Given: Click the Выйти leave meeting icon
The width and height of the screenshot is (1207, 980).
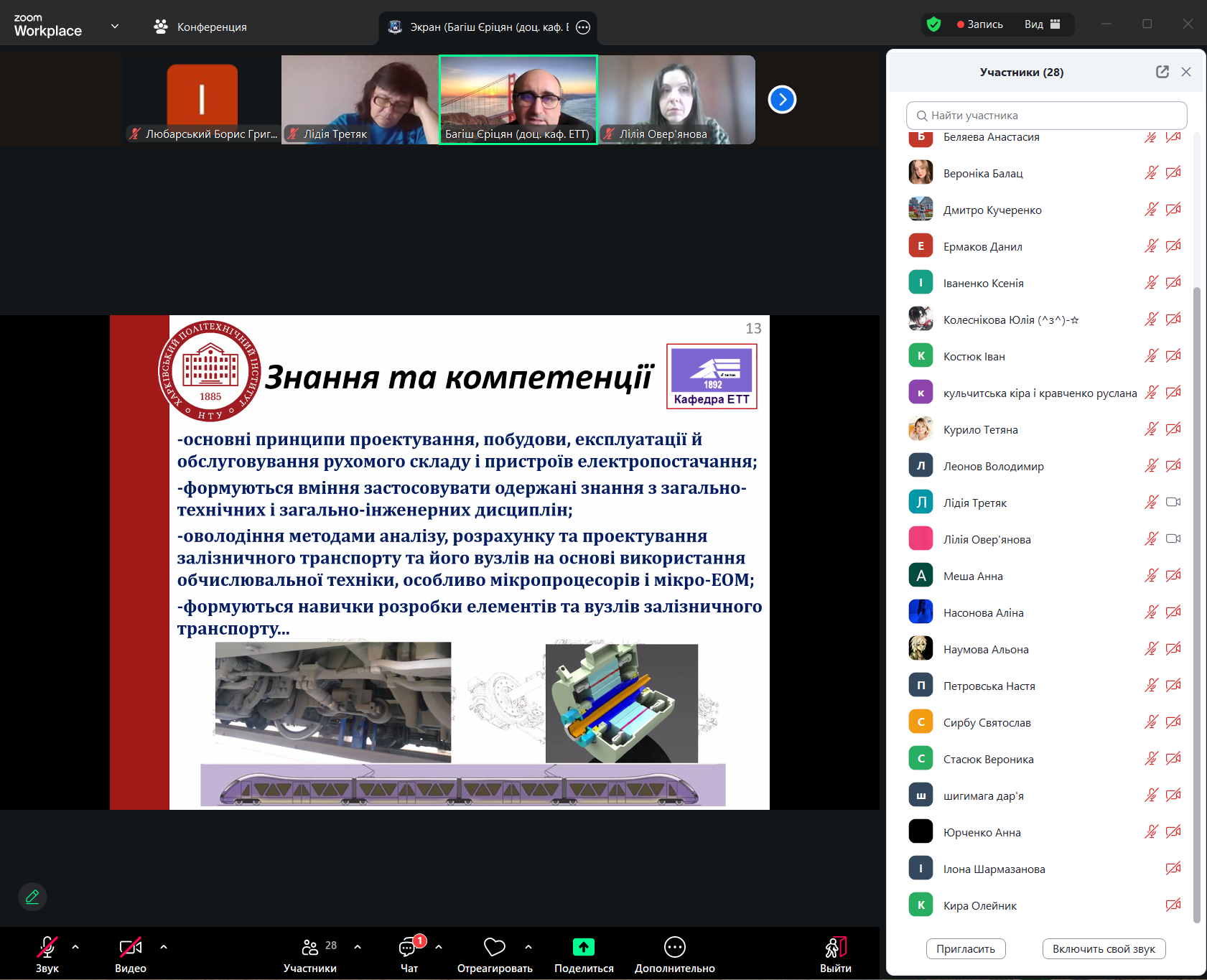Looking at the screenshot, I should coord(835,948).
